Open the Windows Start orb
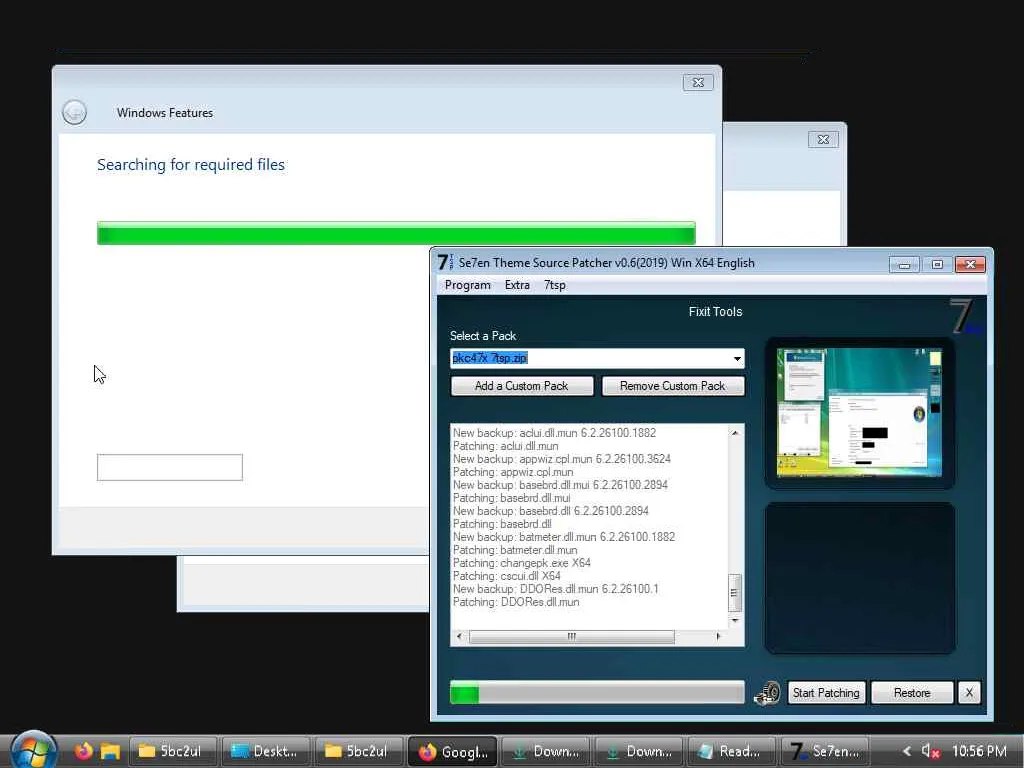Screen dimensions: 1024x768 pyautogui.click(x=33, y=750)
